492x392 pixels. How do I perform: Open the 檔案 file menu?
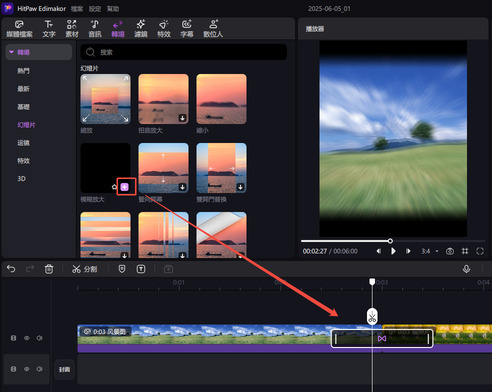77,9
